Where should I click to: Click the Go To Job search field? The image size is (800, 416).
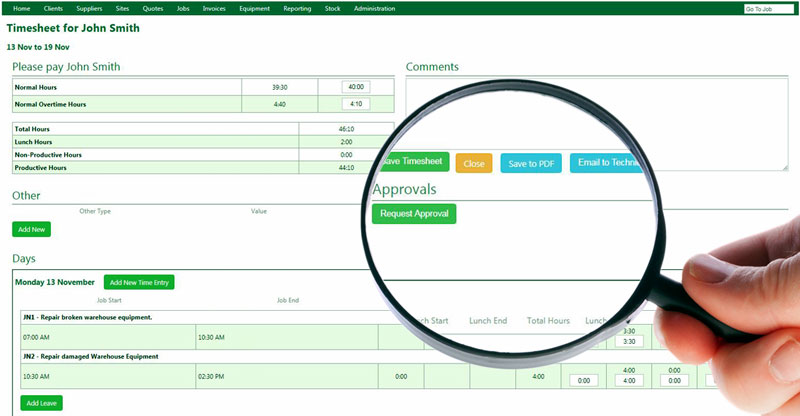coord(769,9)
